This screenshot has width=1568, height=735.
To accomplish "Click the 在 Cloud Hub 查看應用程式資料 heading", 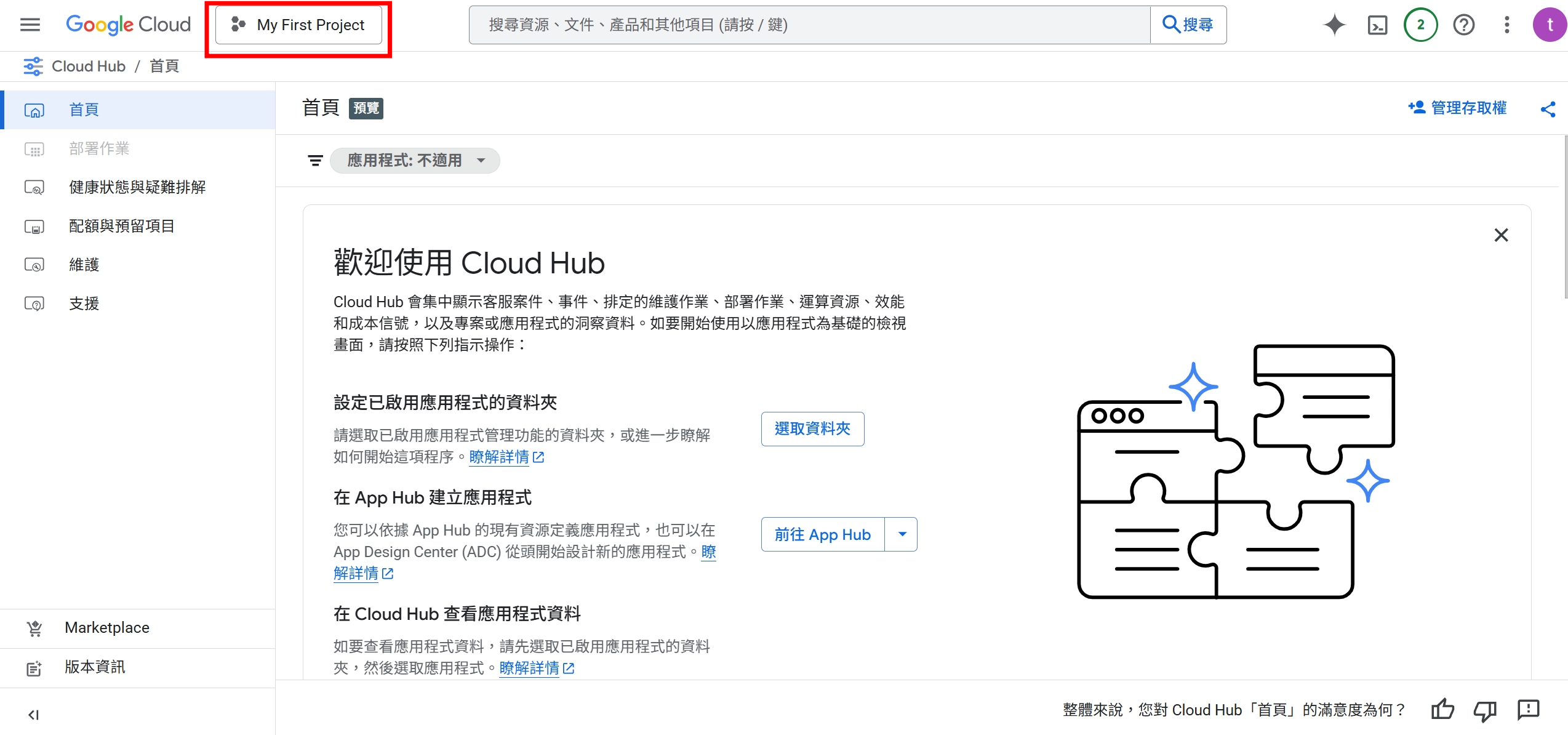I will tap(457, 614).
